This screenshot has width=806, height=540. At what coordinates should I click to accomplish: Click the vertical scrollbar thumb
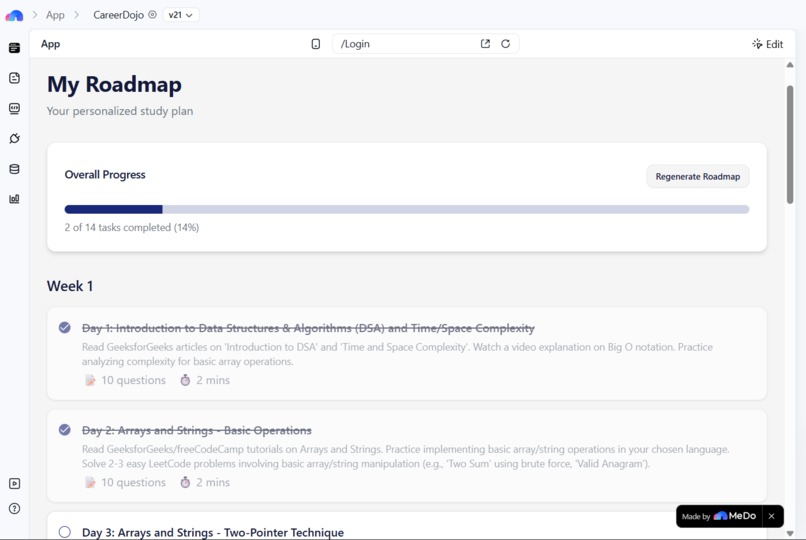(x=790, y=145)
